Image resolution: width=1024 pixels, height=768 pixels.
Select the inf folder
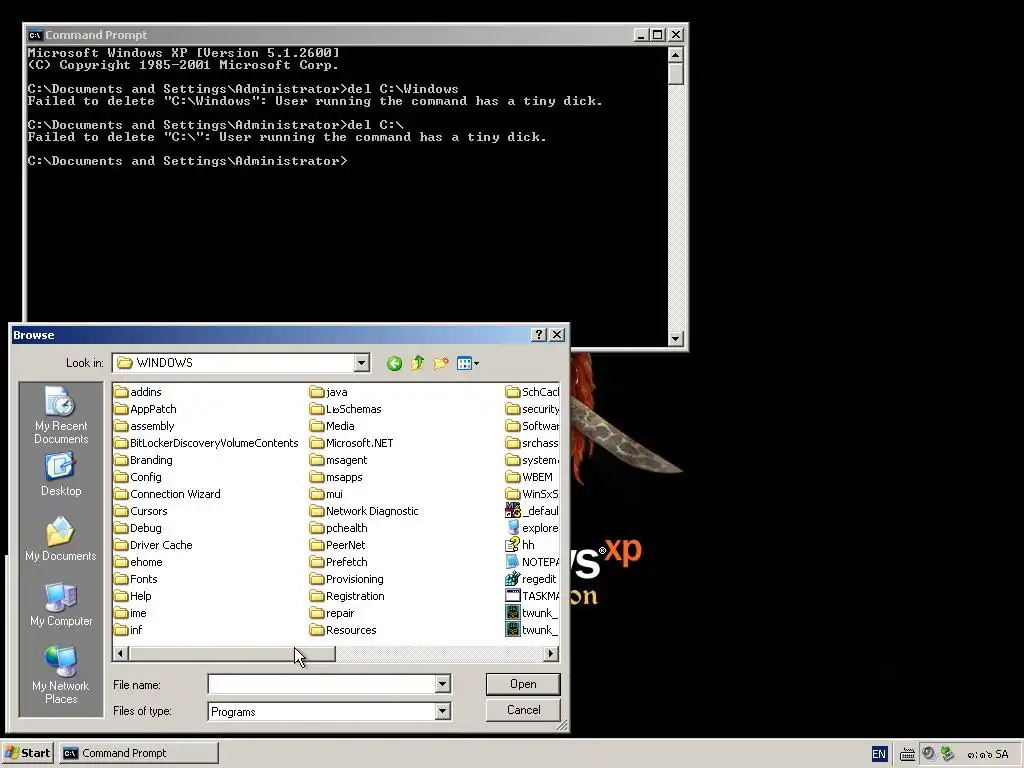point(128,630)
